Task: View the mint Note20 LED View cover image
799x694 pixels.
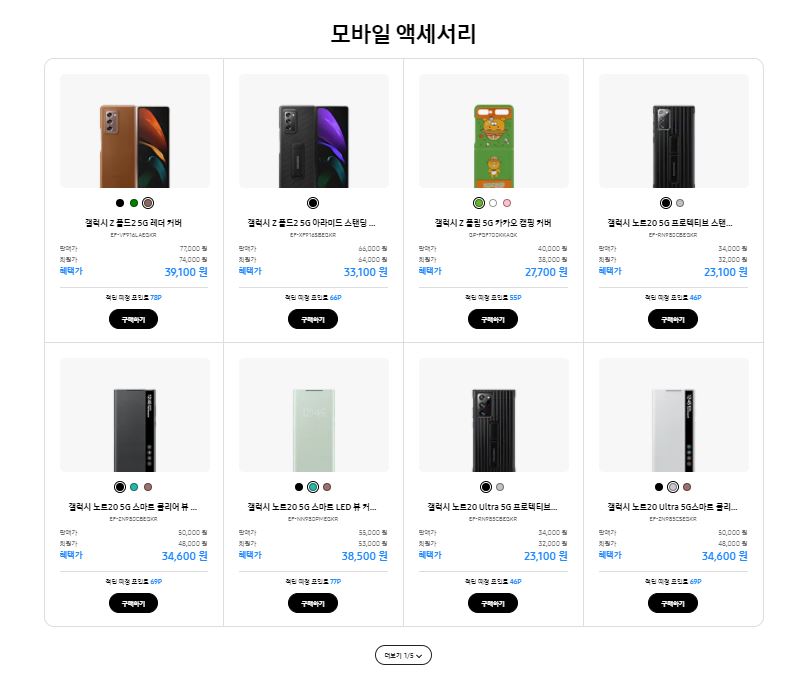Action: 313,415
